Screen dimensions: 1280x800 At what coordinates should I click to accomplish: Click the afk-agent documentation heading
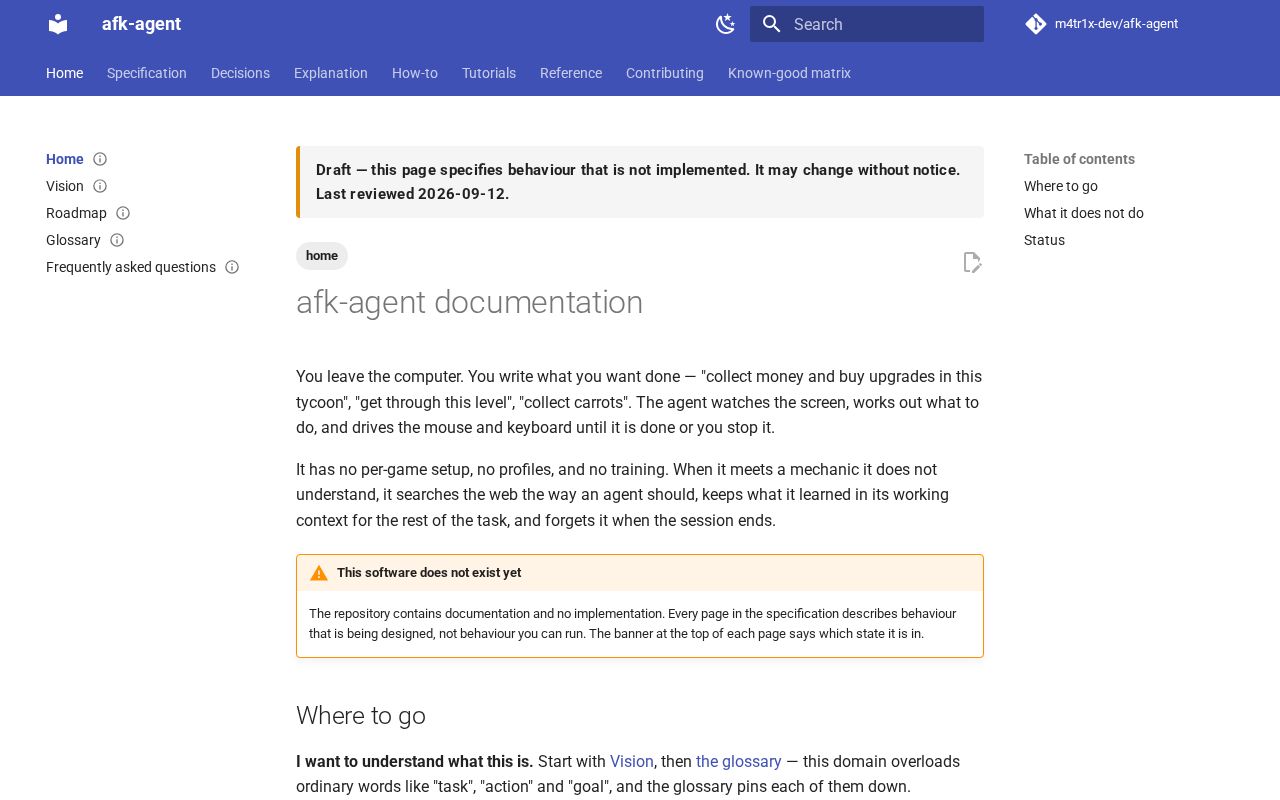[x=469, y=302]
